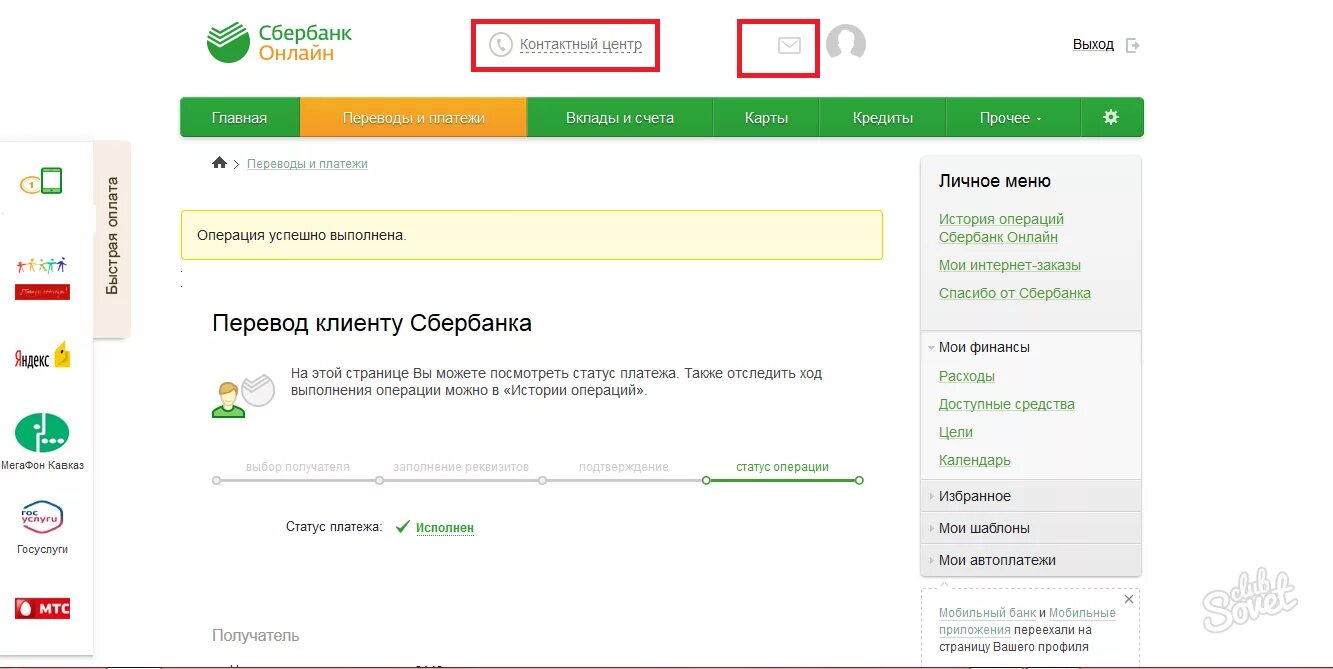Viewport: 1333px width, 669px height.
Task: Click the Личное меню heading
Action: 994,181
